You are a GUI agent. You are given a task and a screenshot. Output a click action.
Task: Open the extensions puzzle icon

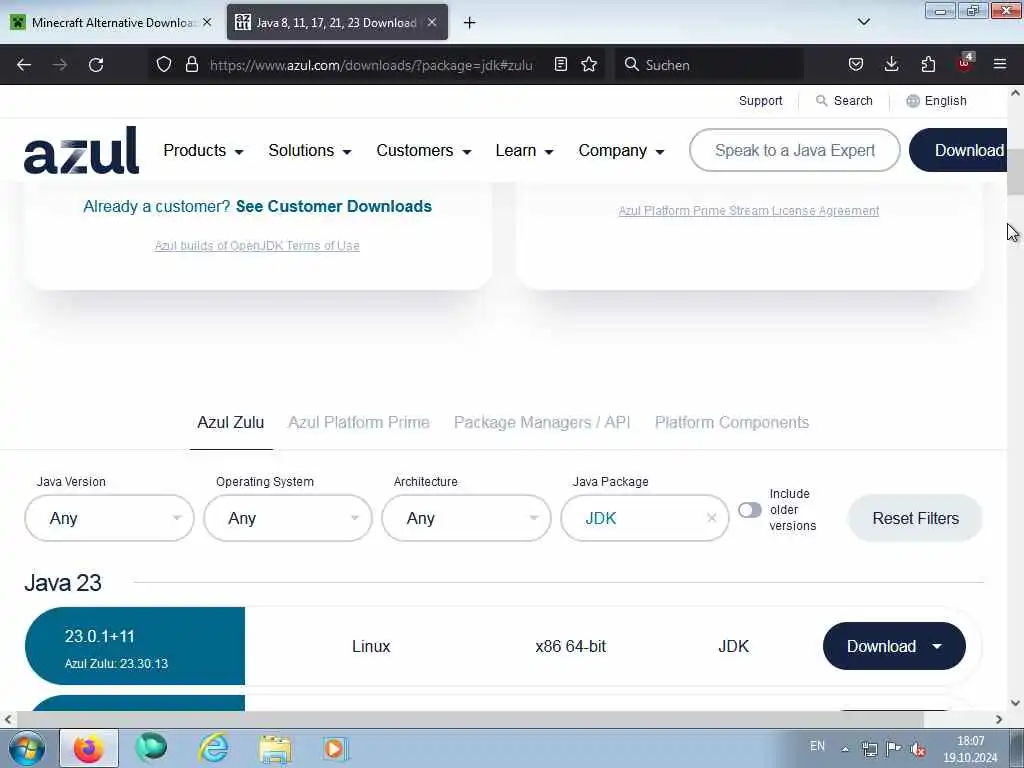928,64
